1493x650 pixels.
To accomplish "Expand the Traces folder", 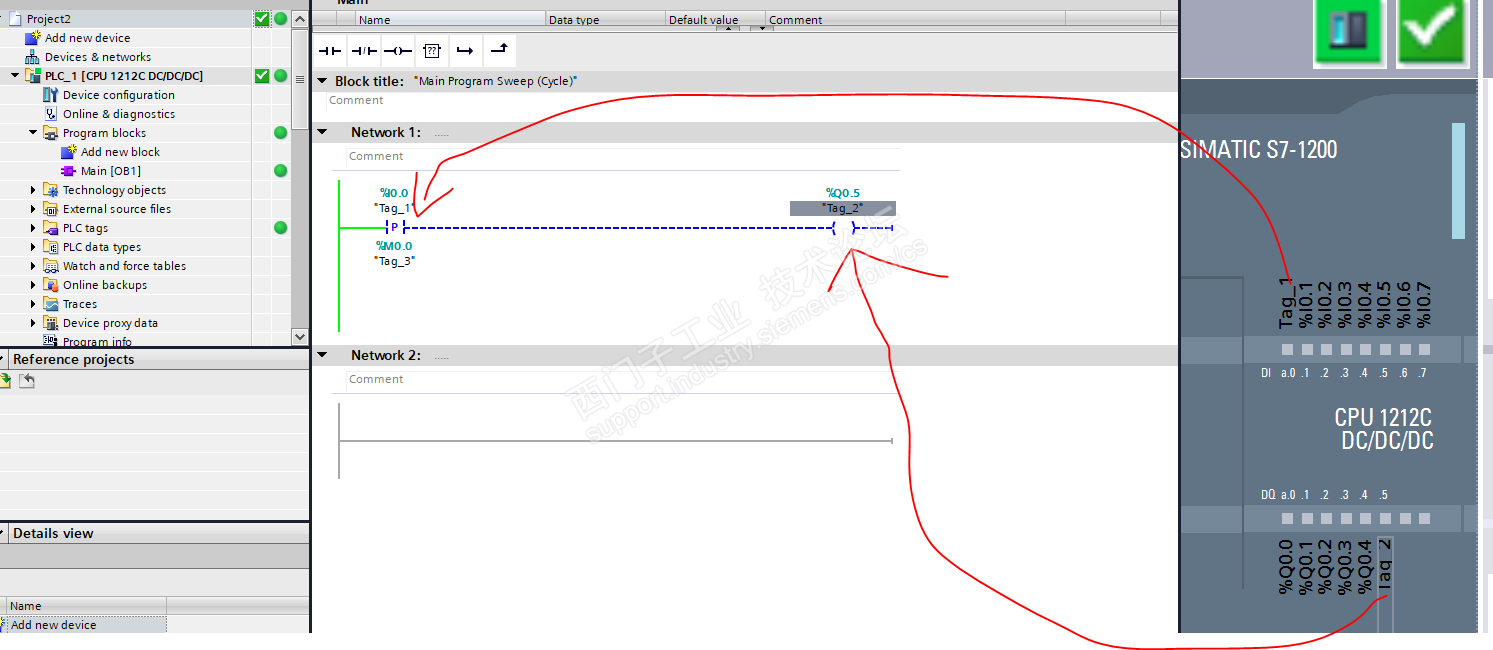I will point(33,304).
